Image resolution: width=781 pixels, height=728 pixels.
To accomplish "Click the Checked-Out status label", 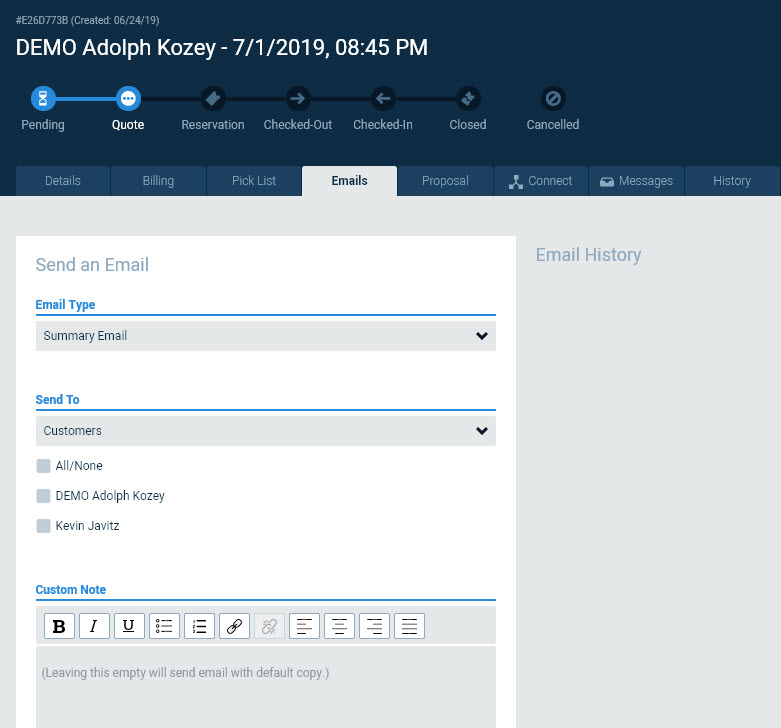I will pos(298,124).
